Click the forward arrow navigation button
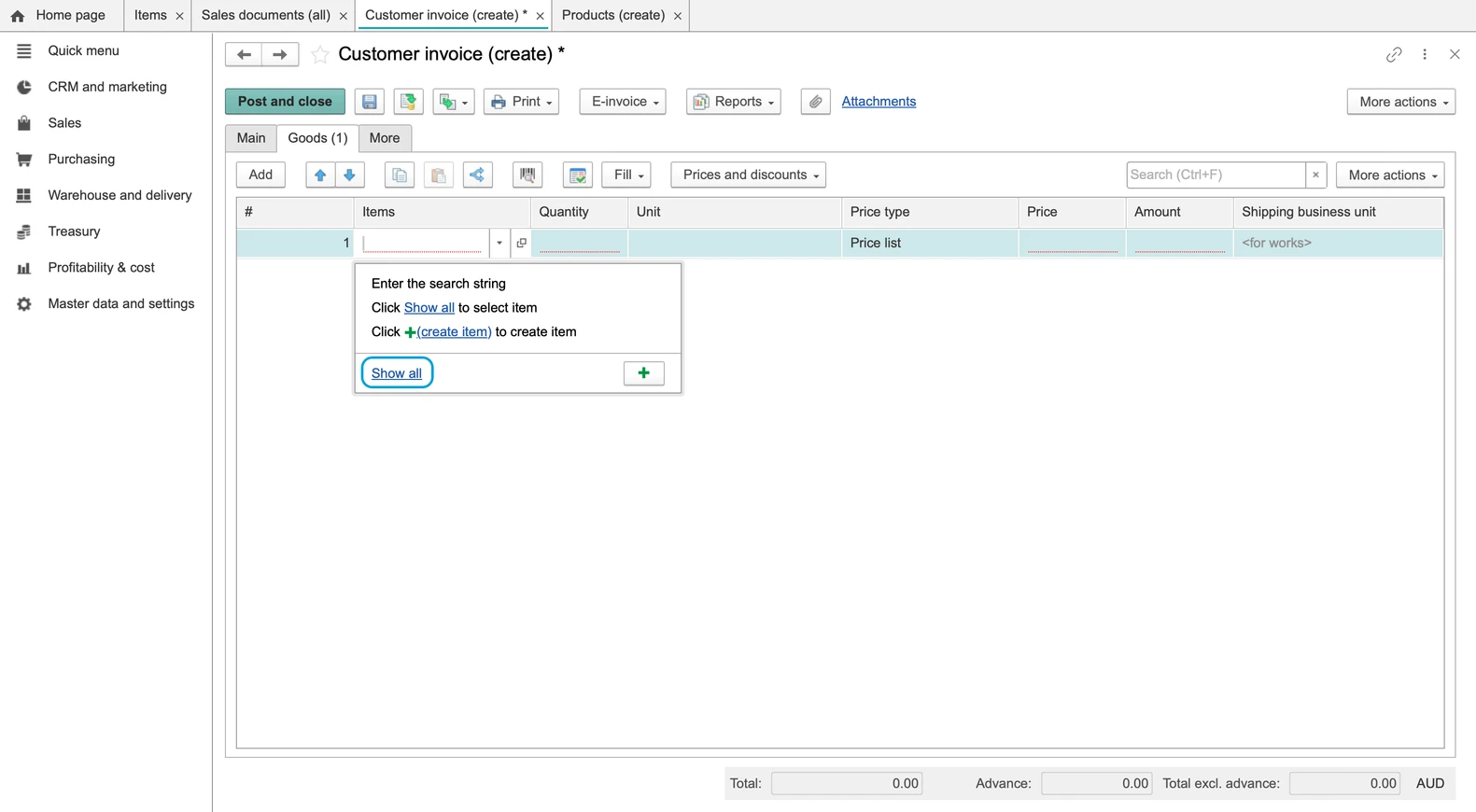 (280, 54)
